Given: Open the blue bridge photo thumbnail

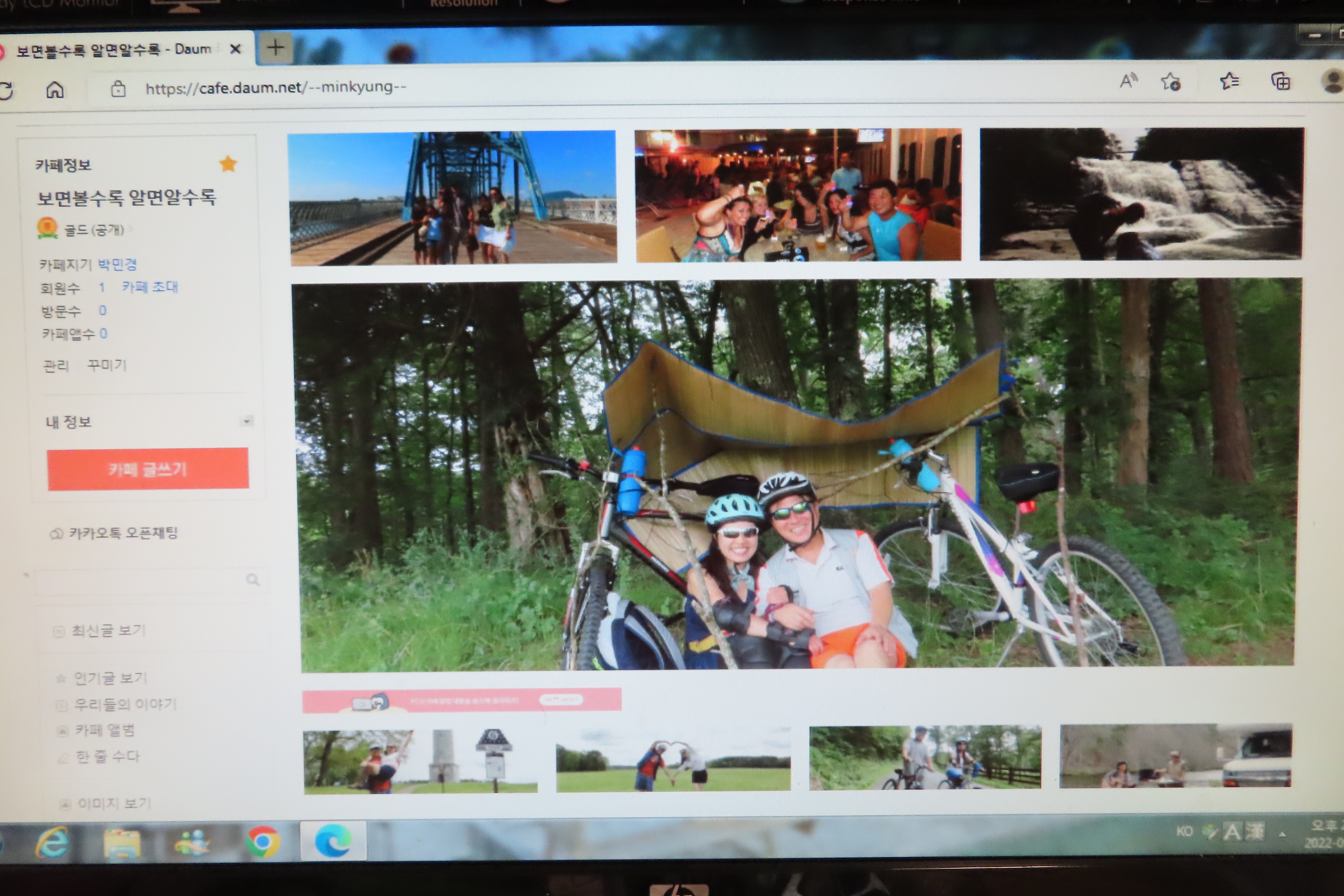Looking at the screenshot, I should tap(453, 198).
